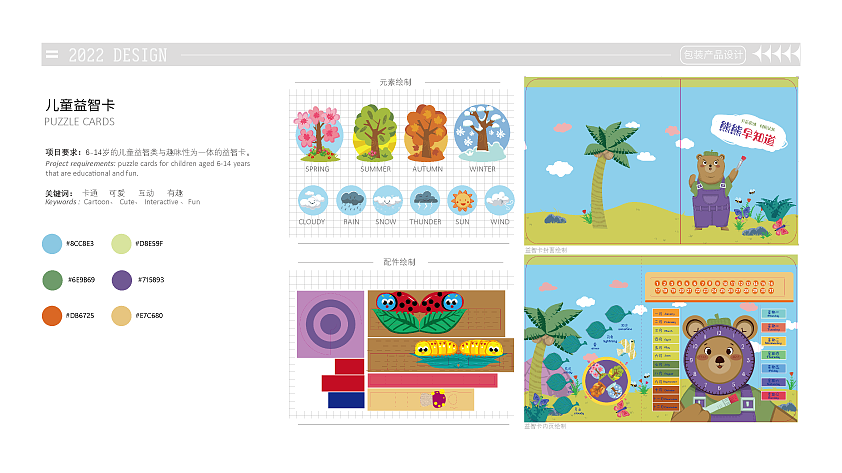Click the SPRING label
The image size is (842, 473).
(x=317, y=169)
